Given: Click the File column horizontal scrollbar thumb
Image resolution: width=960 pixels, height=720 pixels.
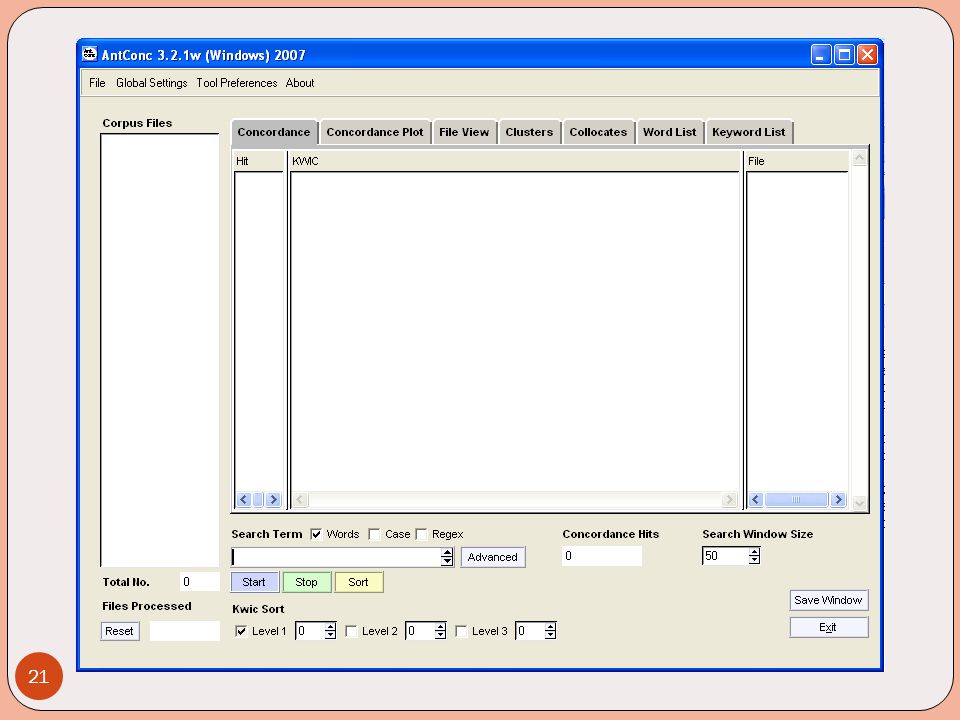Looking at the screenshot, I should (796, 500).
